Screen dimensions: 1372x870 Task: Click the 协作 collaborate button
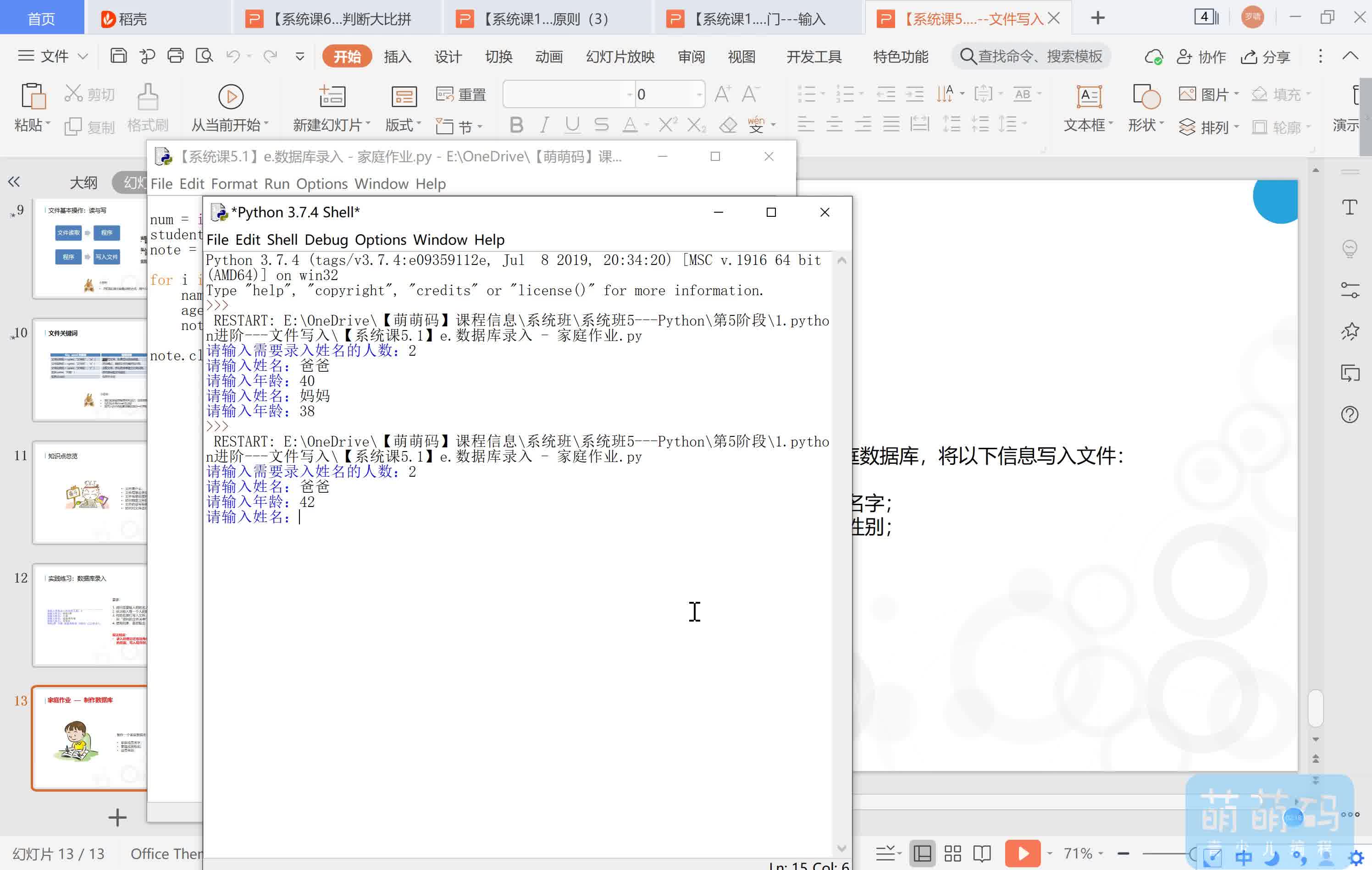[1201, 56]
